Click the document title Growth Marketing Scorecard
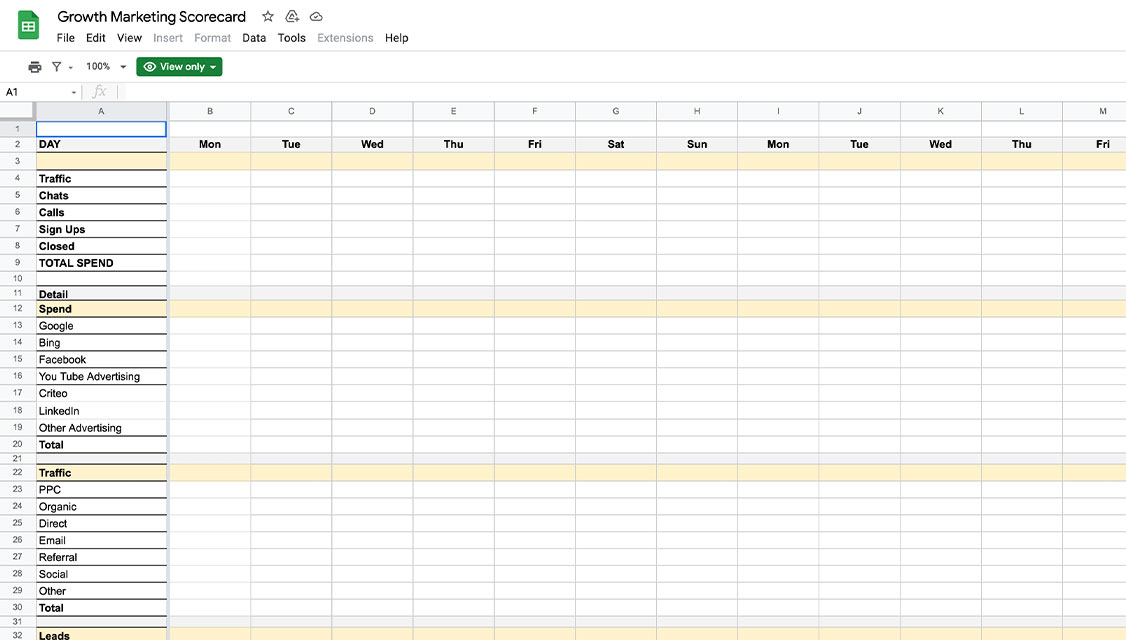This screenshot has width=1126, height=640. pyautogui.click(x=152, y=17)
